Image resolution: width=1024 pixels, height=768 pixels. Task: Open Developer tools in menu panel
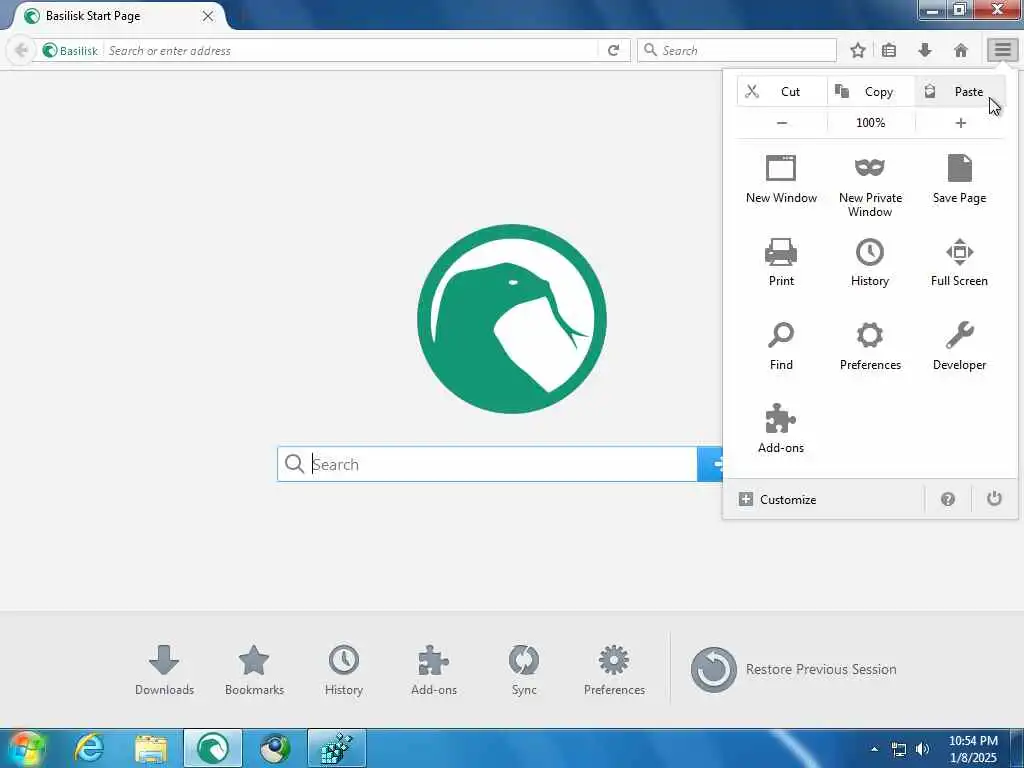(x=959, y=346)
